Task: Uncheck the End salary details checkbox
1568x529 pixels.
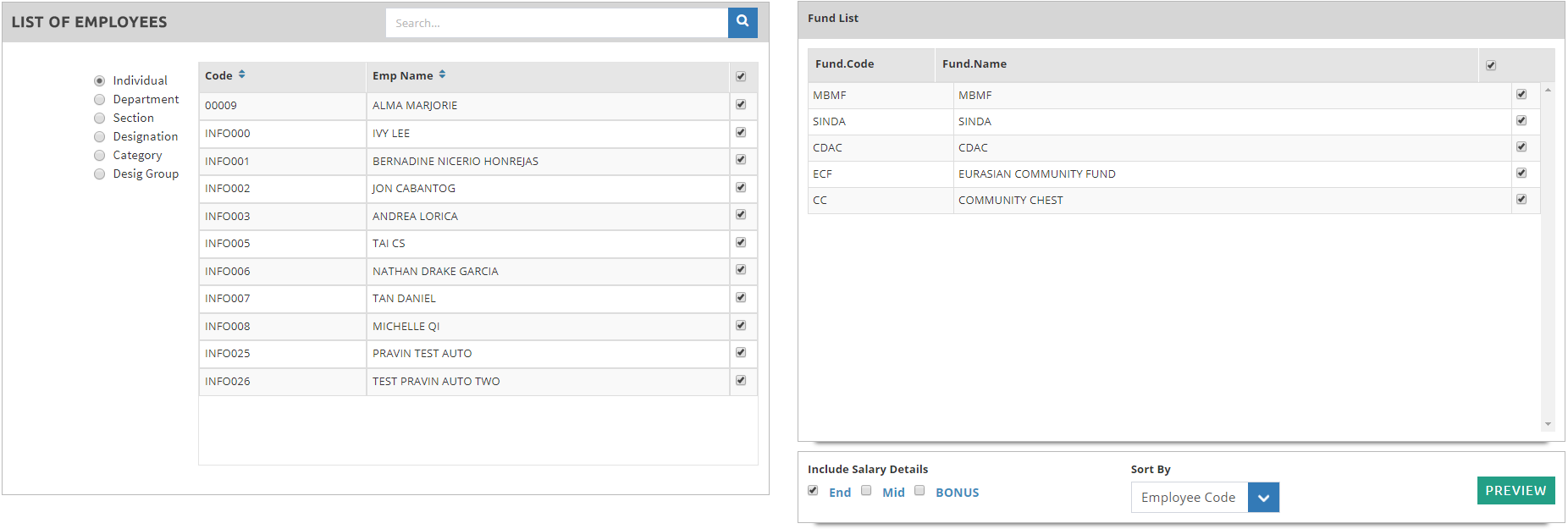Action: click(x=813, y=491)
